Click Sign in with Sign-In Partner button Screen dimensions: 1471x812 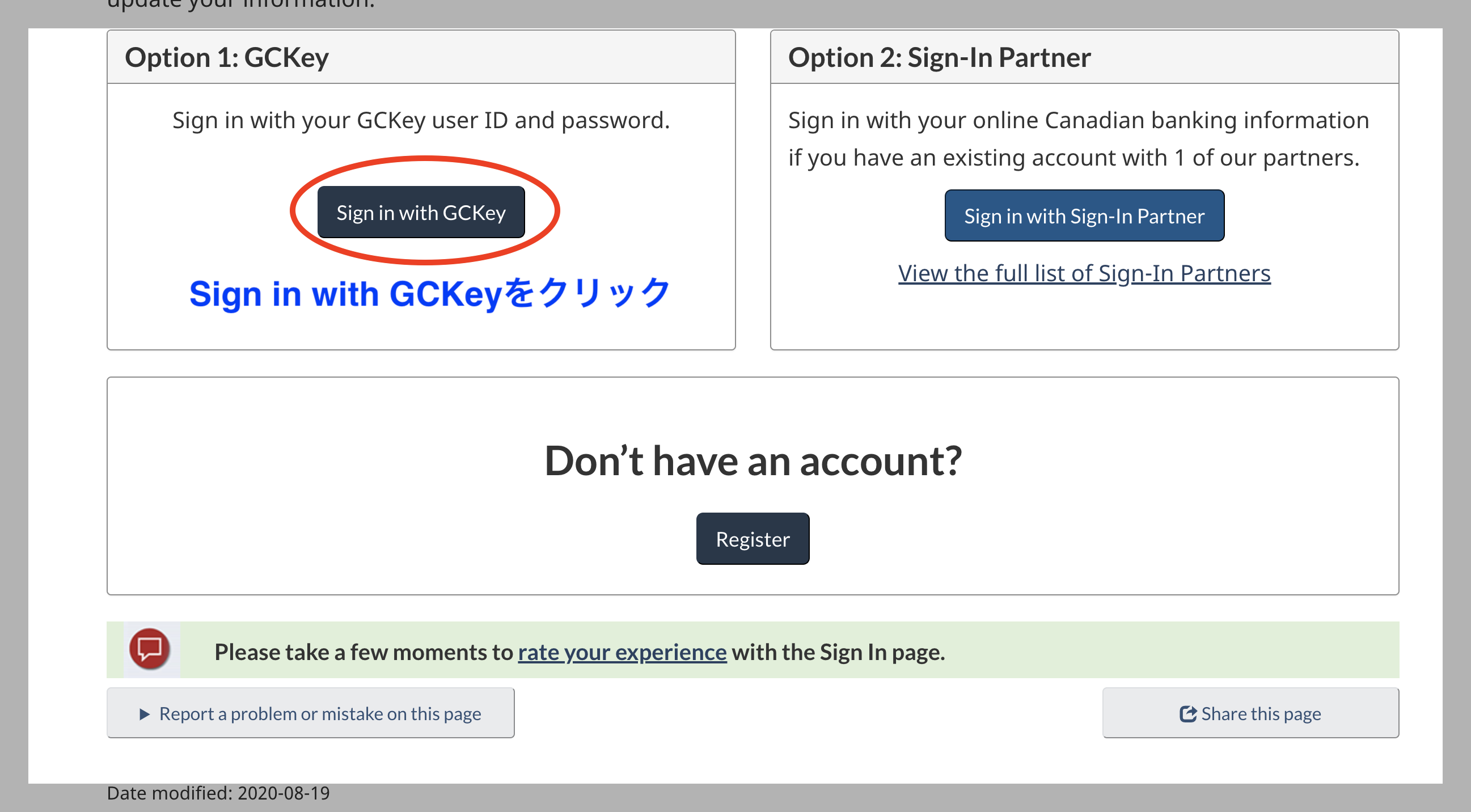(x=1084, y=215)
